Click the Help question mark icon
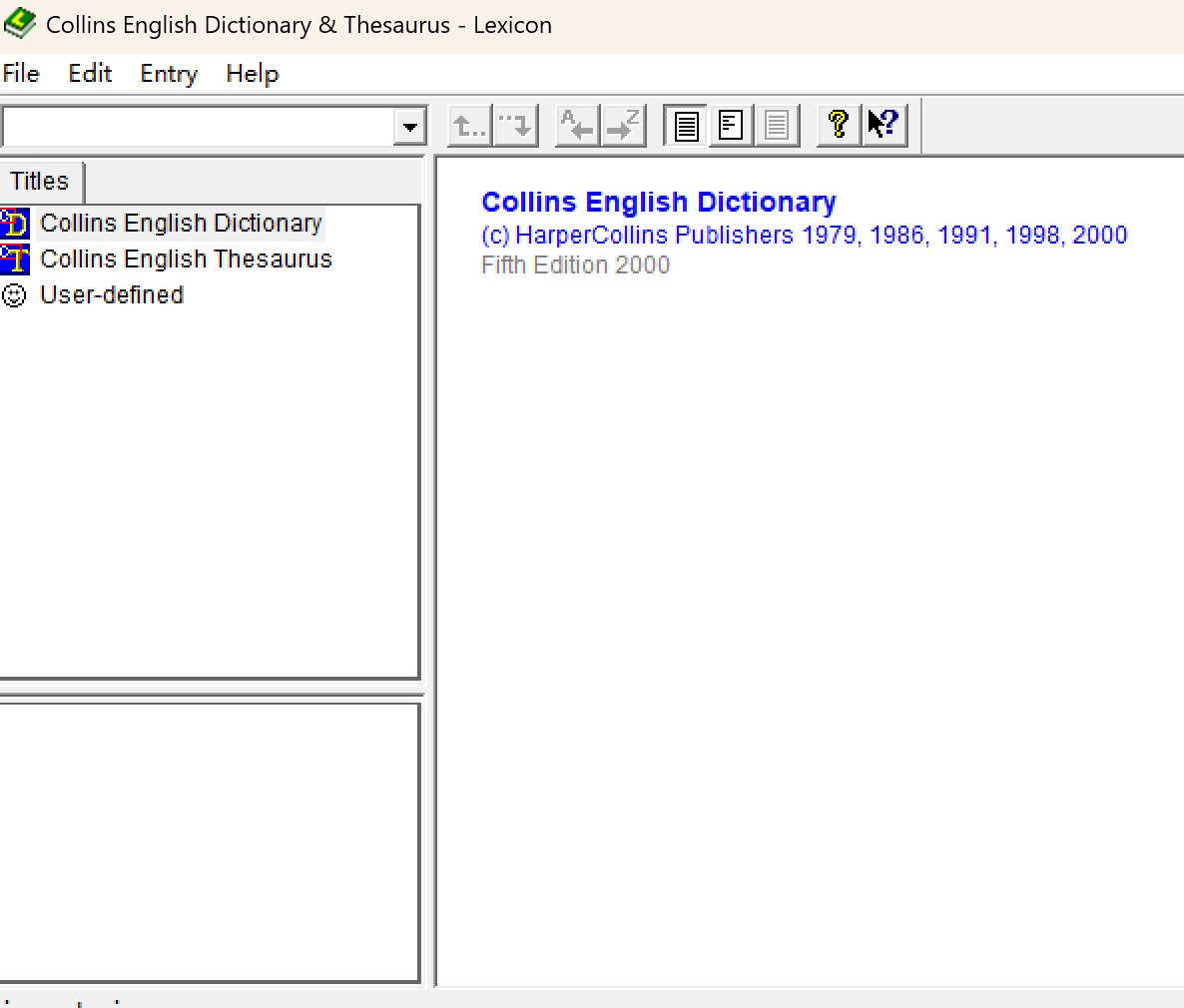 coord(839,126)
